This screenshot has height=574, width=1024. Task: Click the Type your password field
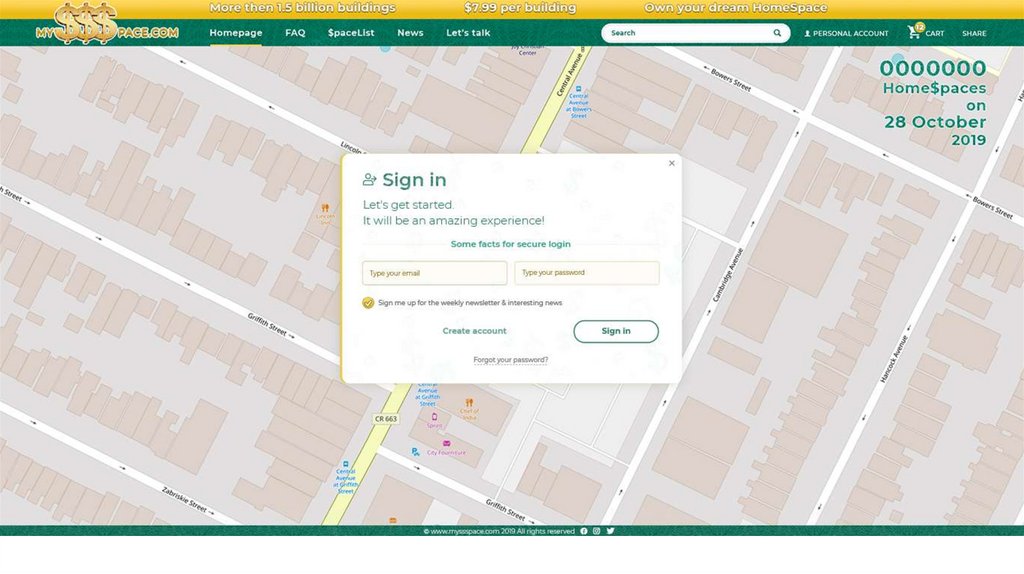click(x=586, y=273)
